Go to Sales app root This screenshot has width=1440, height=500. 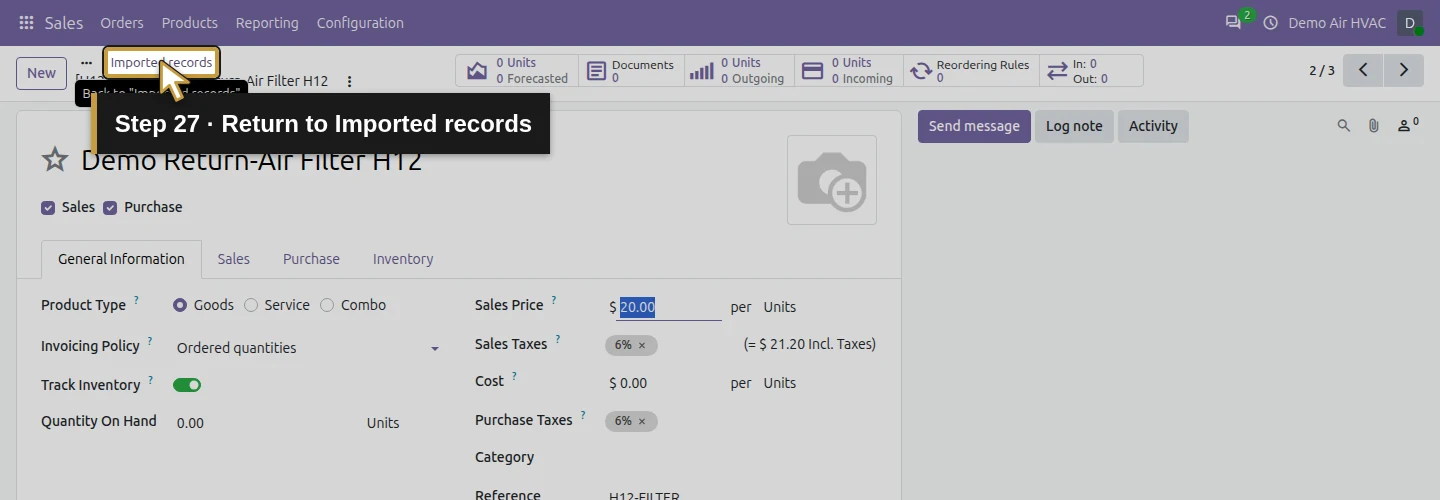[x=64, y=22]
